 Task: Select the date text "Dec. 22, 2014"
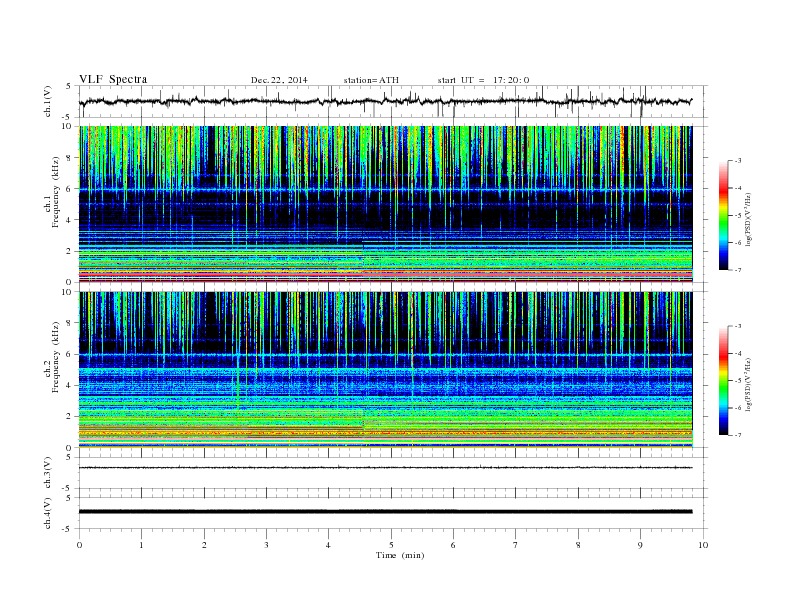tap(279, 80)
